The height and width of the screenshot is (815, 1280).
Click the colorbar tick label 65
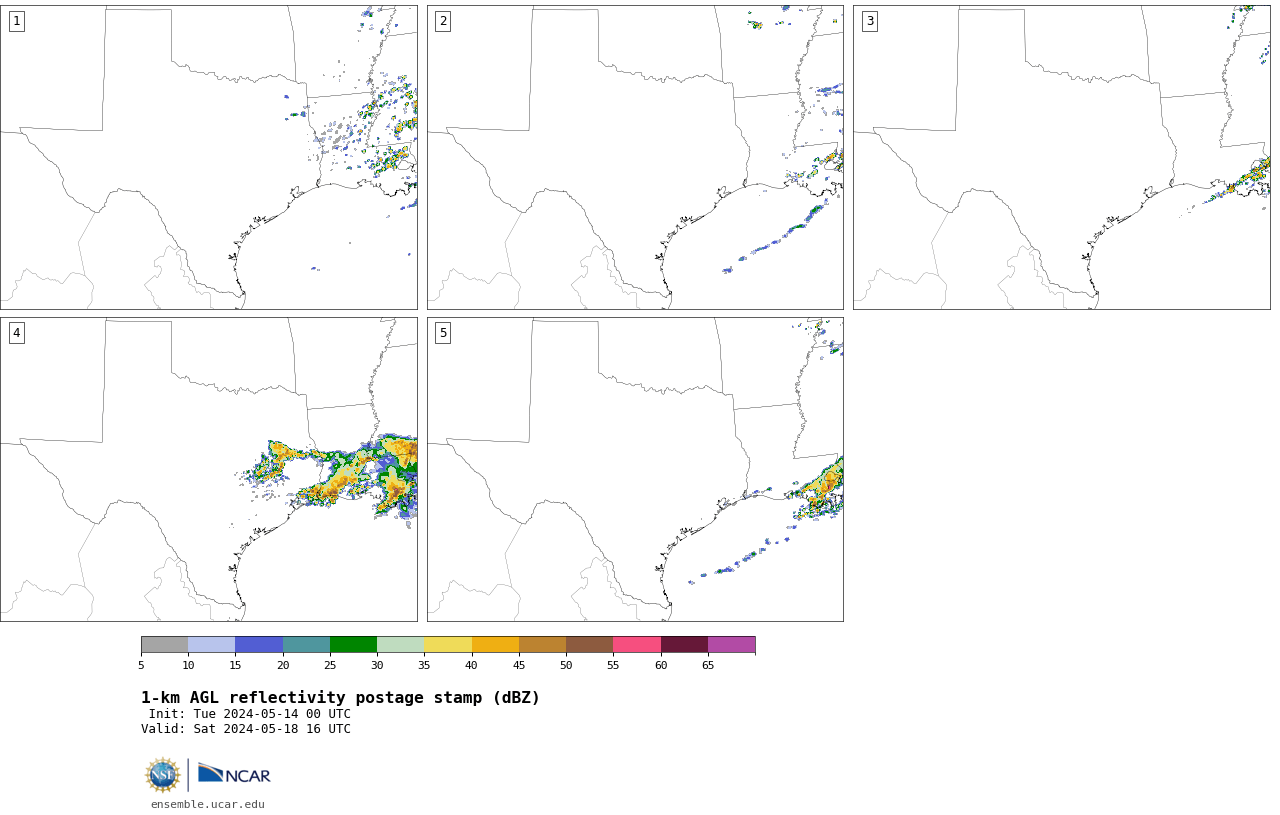point(708,665)
